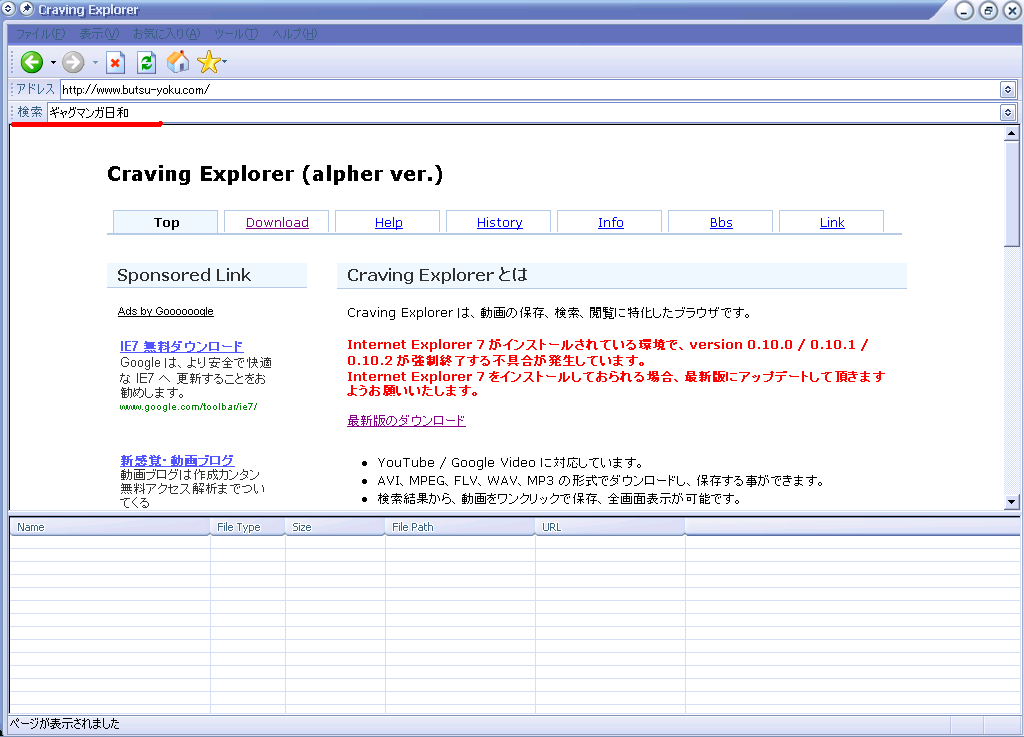The image size is (1024, 737).
Task: Sort by the Size column header
Action: [x=335, y=527]
